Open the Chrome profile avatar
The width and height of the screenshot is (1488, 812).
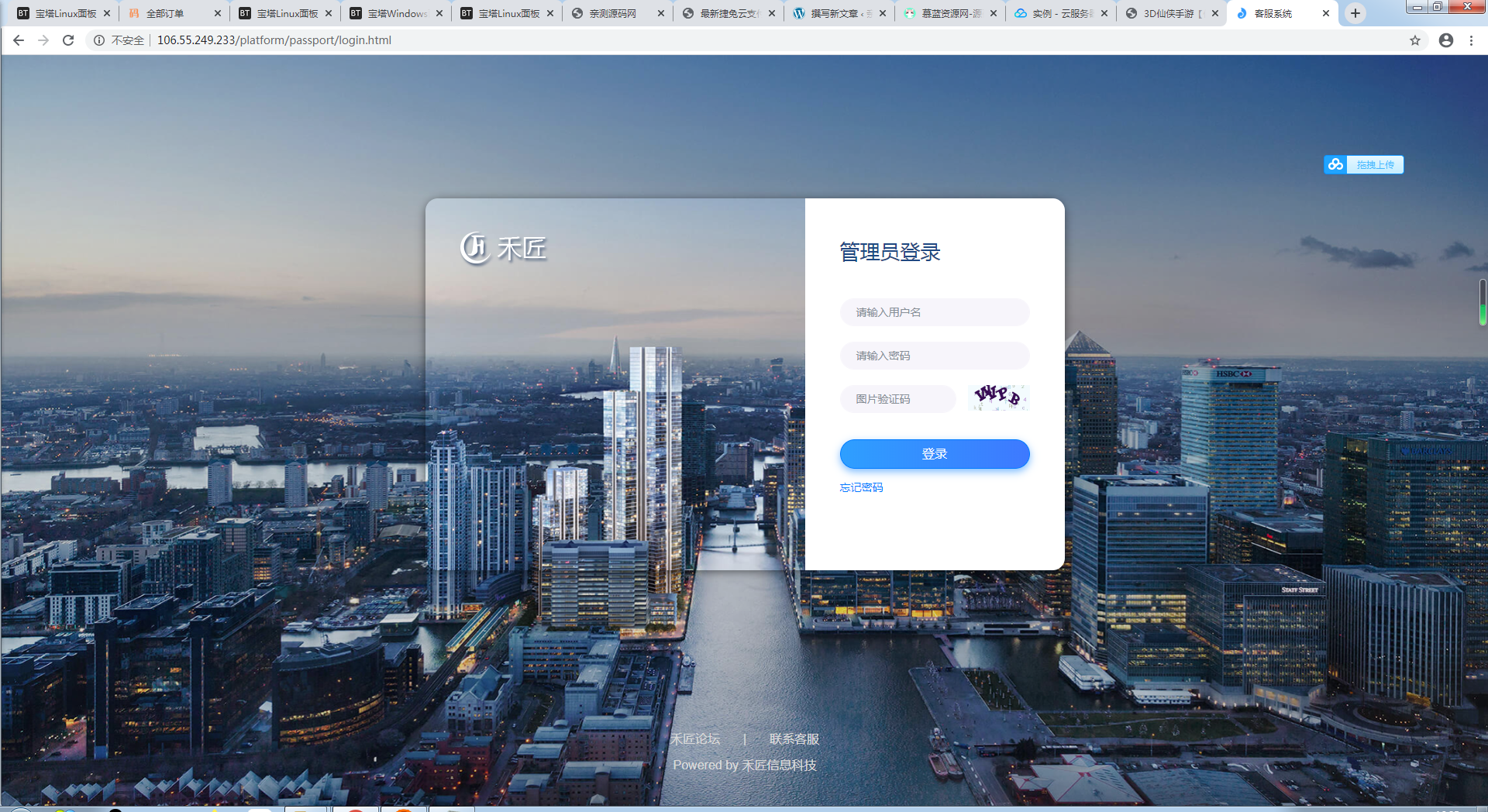[x=1446, y=40]
